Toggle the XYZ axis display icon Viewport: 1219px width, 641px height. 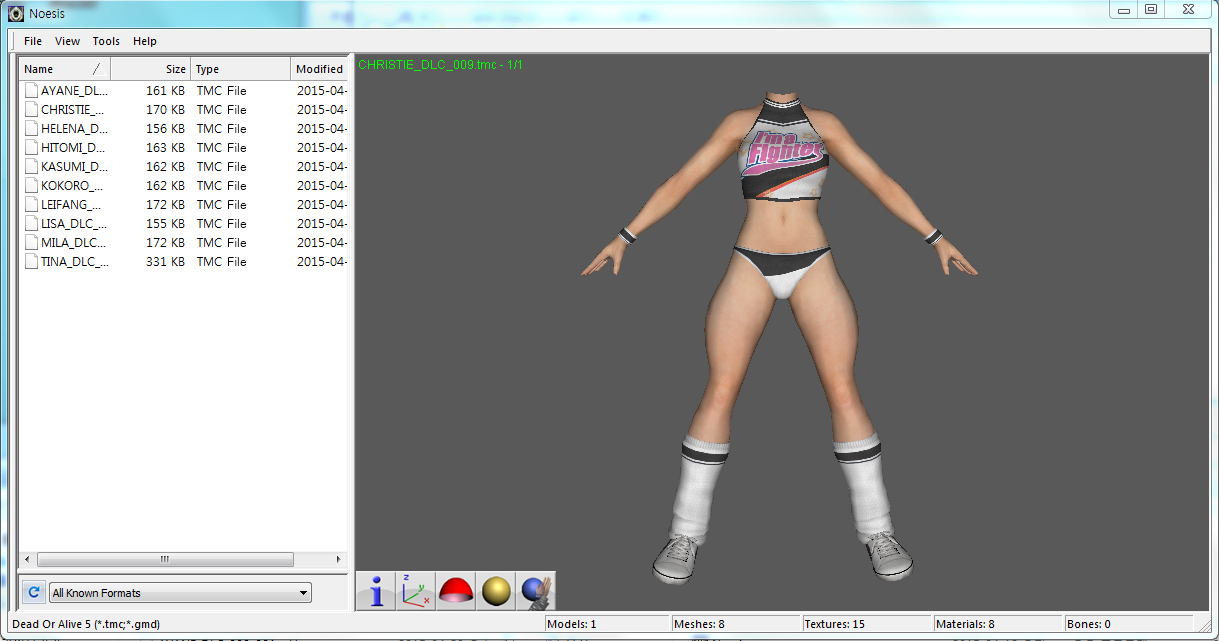pos(415,591)
